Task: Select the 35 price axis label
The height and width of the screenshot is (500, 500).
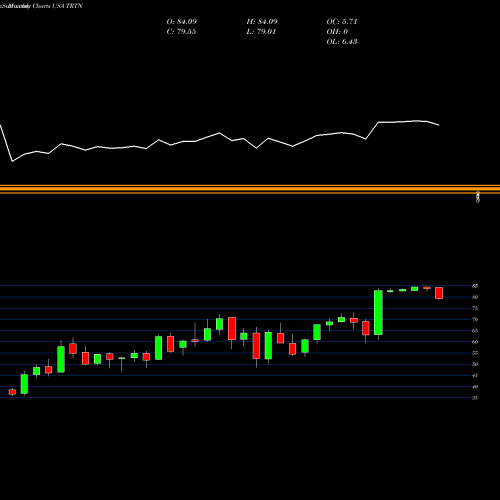Action: tap(475, 398)
